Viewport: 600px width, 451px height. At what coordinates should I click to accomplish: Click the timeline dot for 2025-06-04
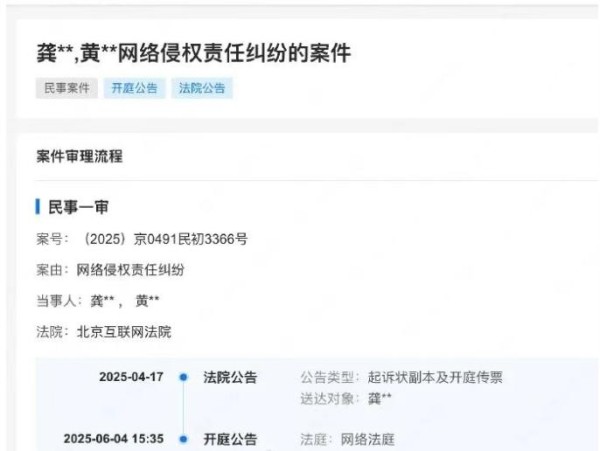pyautogui.click(x=184, y=439)
